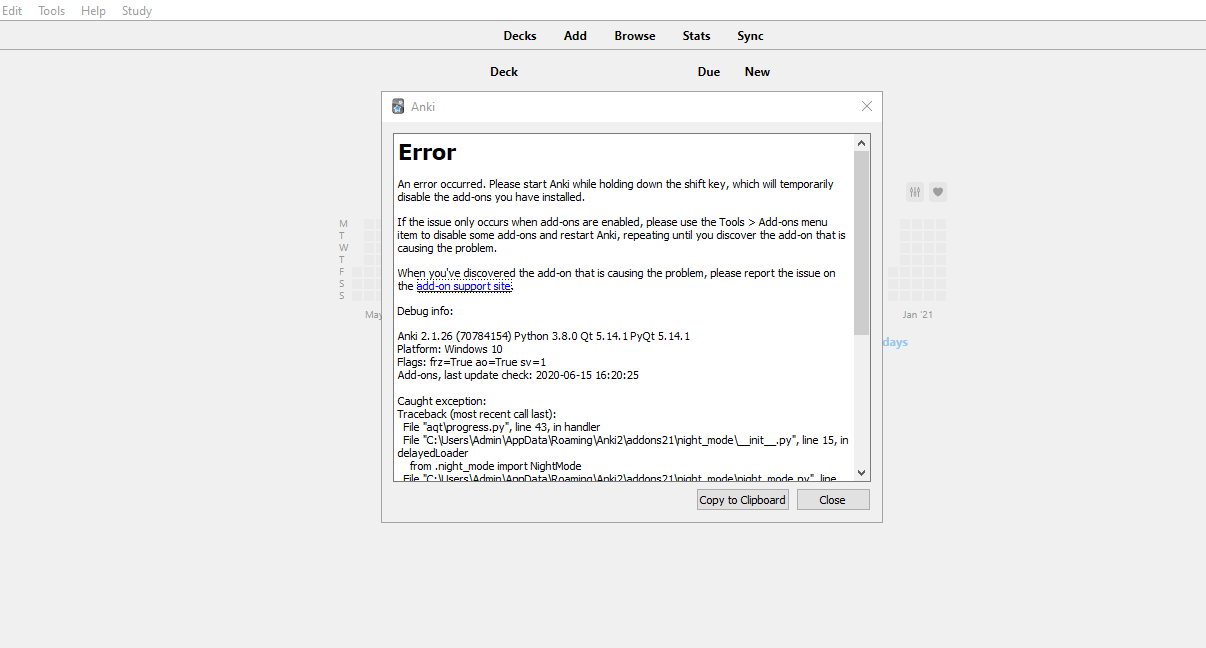The image size is (1206, 648).
Task: Click the scrollbar down arrow in error text
Action: point(862,473)
